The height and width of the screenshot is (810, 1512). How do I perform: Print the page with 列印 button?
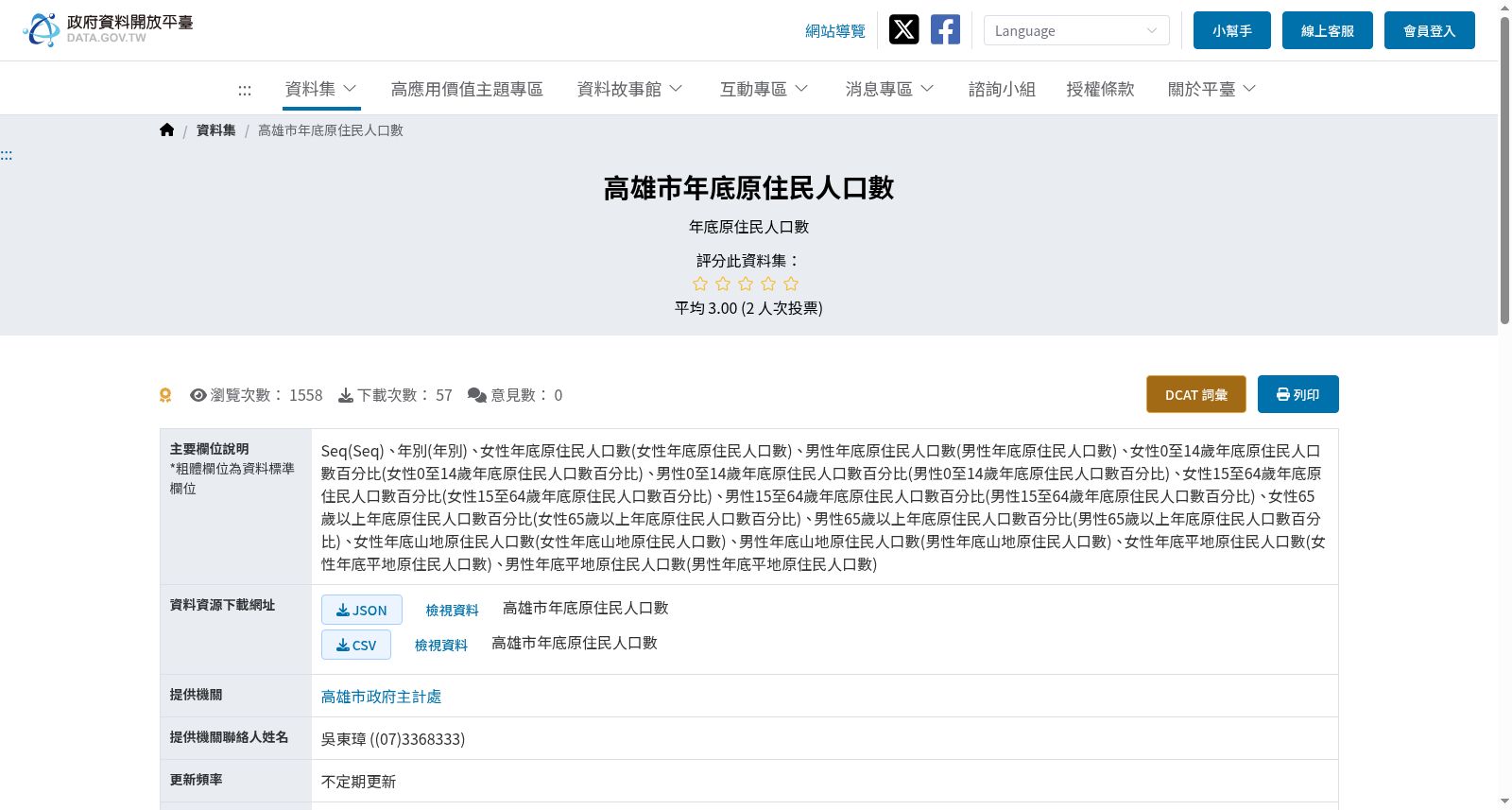tap(1298, 394)
